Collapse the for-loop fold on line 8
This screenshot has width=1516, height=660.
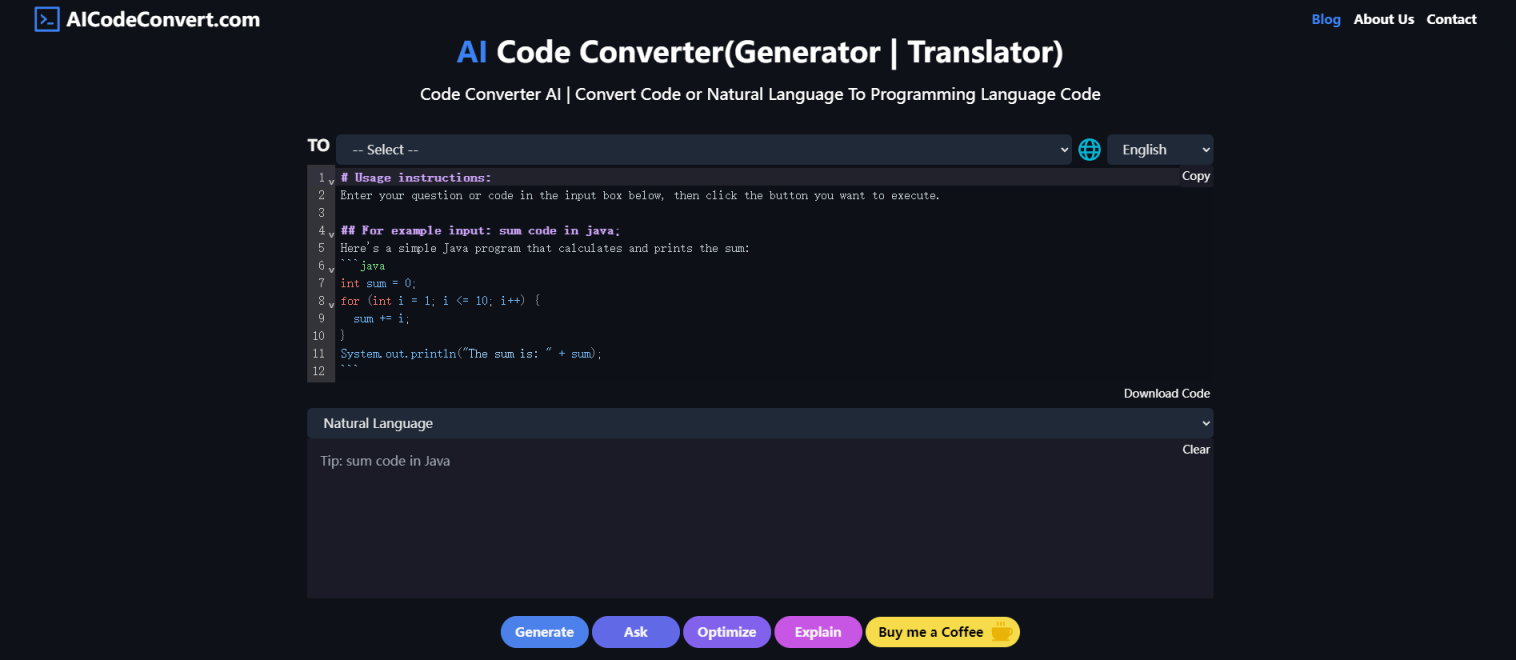[331, 303]
